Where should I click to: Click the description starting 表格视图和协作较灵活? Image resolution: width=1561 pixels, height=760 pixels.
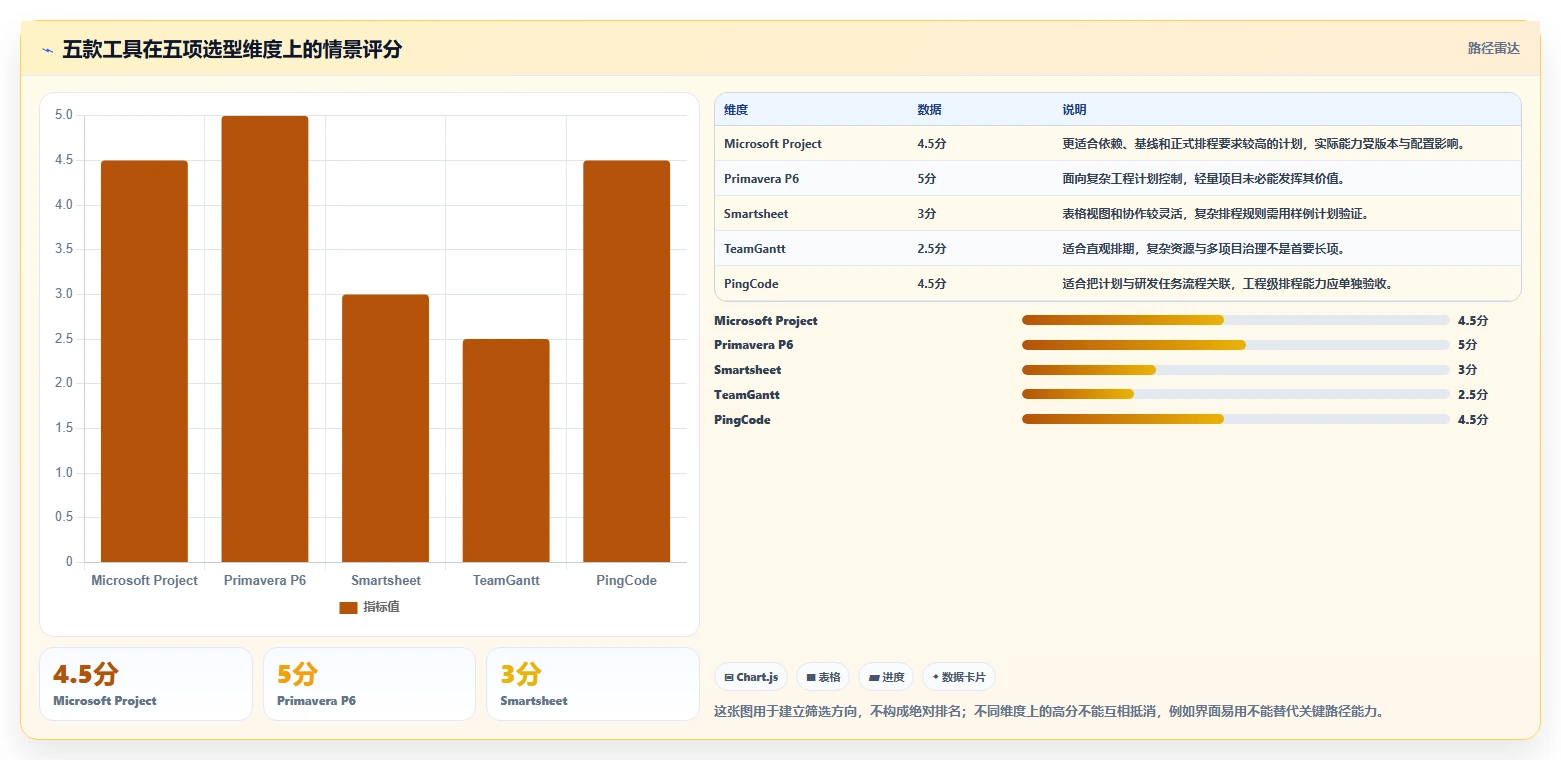pyautogui.click(x=1215, y=214)
